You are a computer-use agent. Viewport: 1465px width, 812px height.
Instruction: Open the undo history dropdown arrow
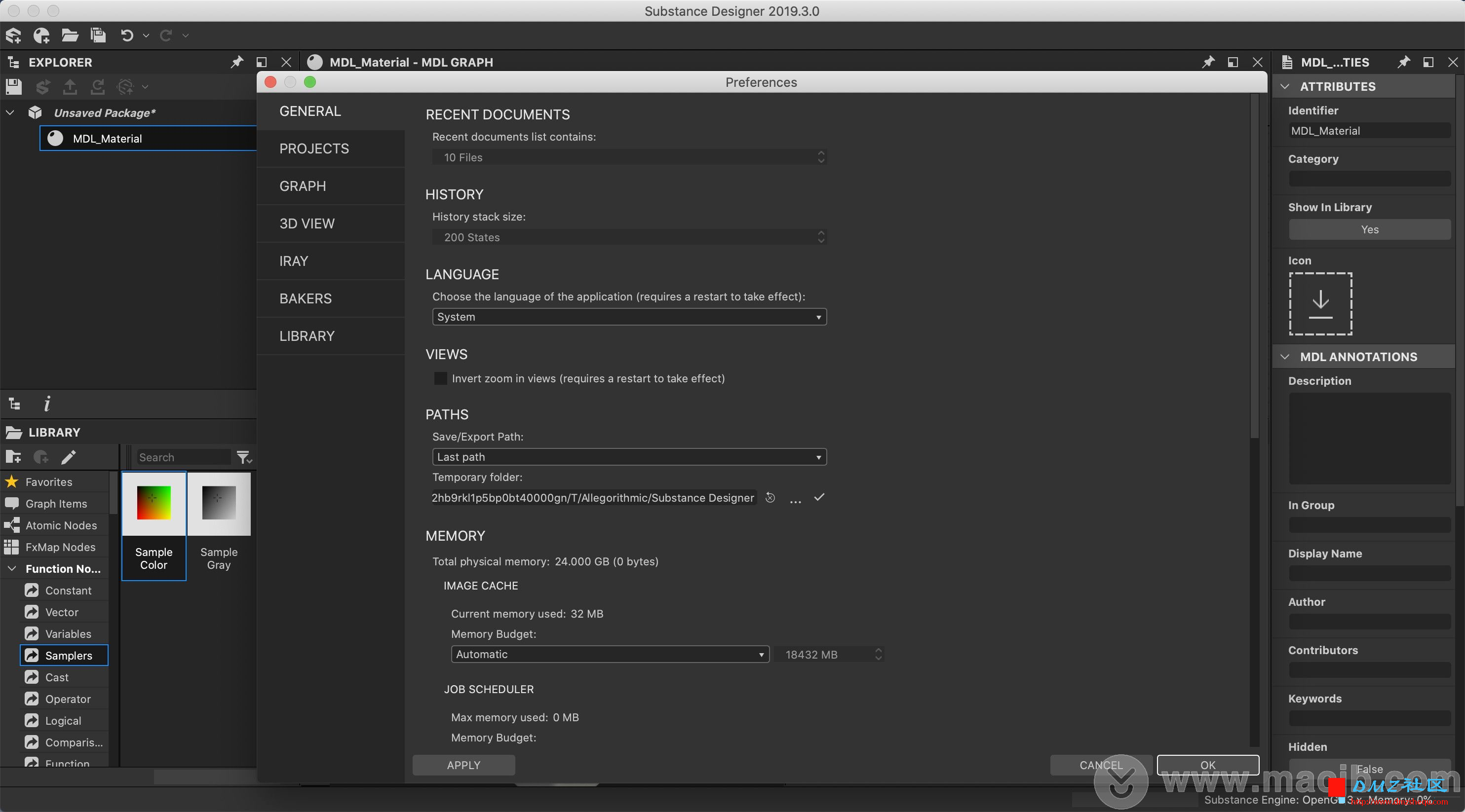[x=146, y=36]
